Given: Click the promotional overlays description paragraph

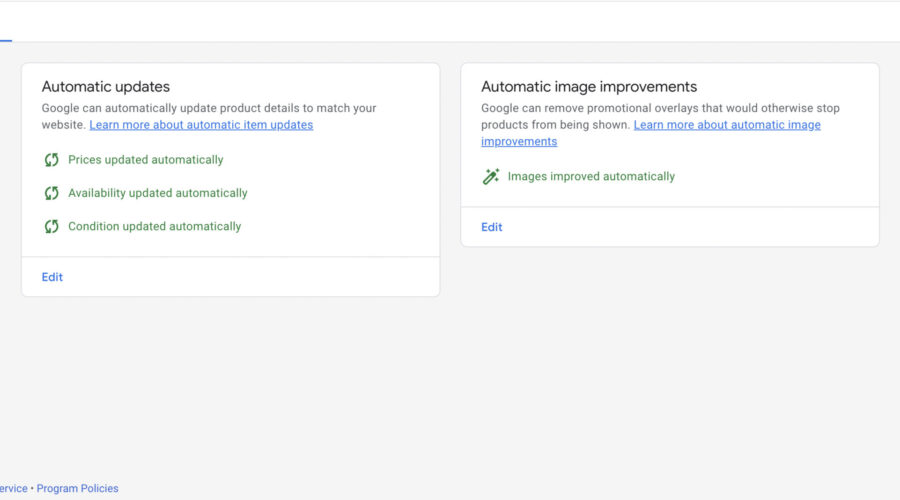Looking at the screenshot, I should coord(660,108).
